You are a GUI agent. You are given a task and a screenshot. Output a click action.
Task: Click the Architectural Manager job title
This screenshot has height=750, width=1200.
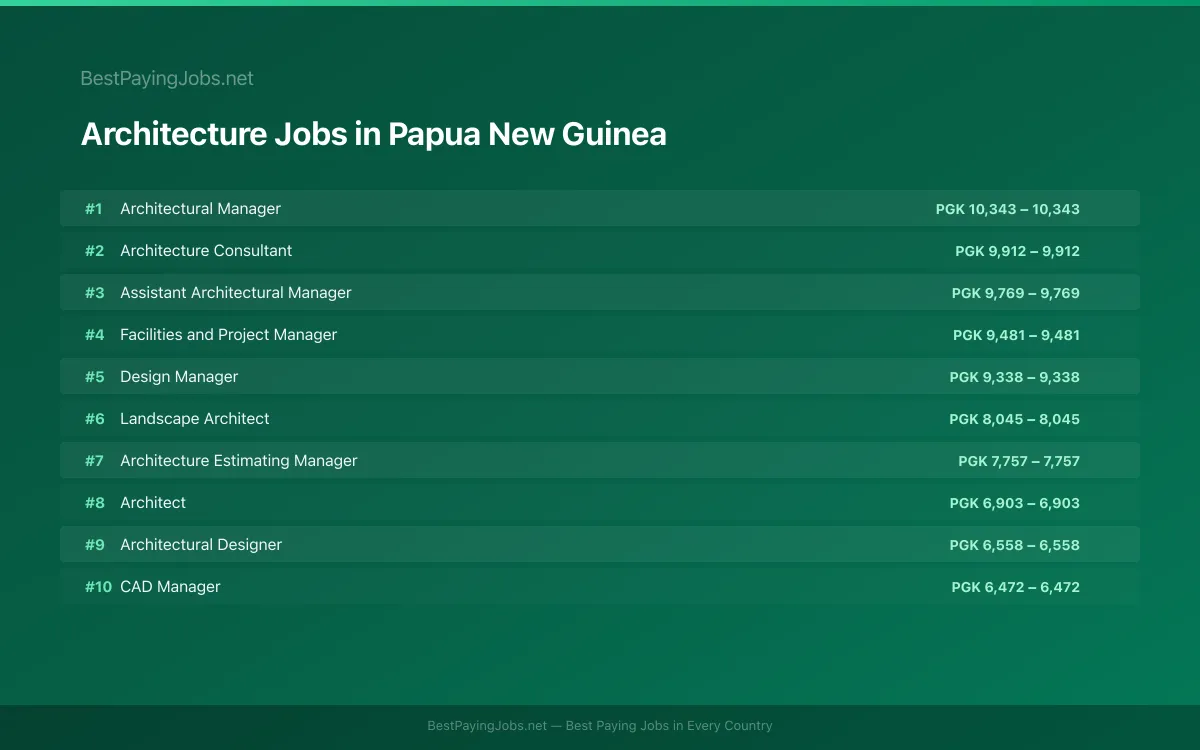click(x=200, y=209)
